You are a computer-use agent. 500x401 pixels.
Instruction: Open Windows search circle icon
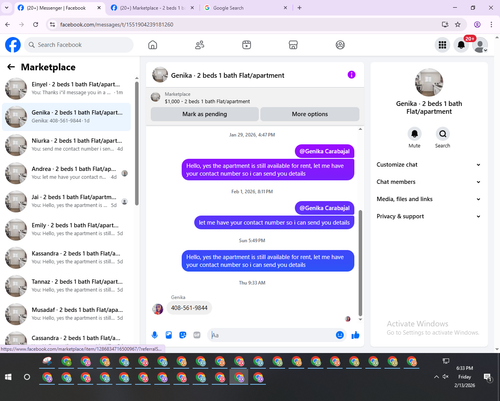27,377
